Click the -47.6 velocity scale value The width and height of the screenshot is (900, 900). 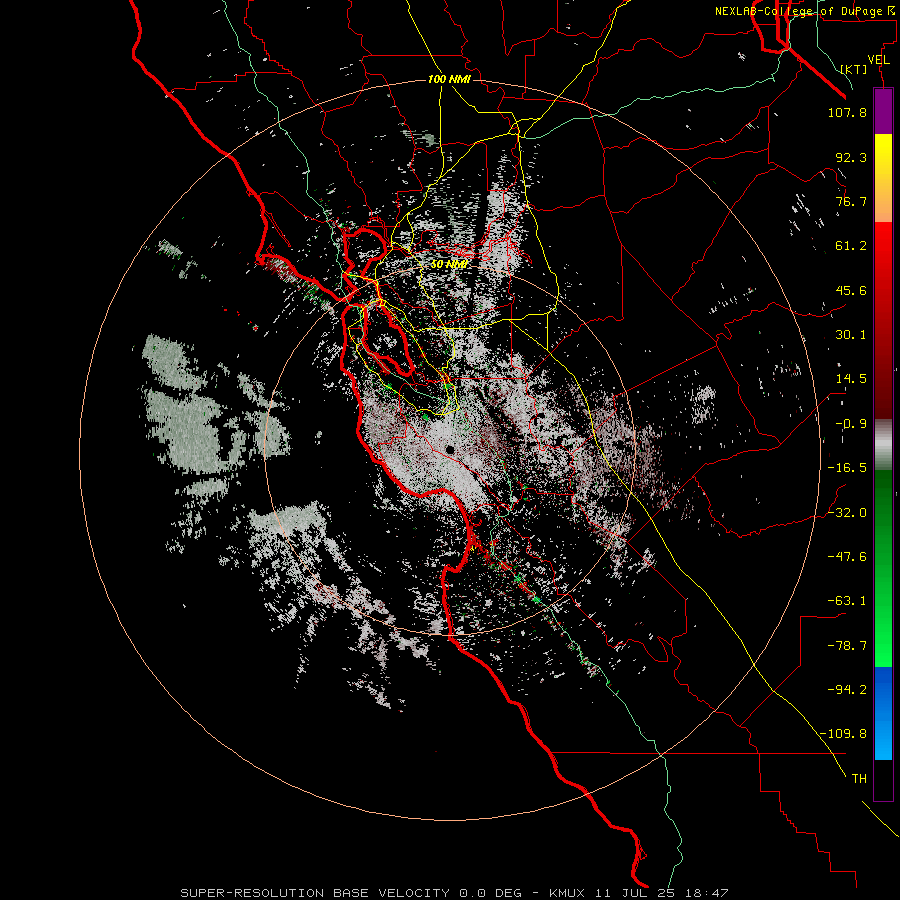pyautogui.click(x=847, y=556)
